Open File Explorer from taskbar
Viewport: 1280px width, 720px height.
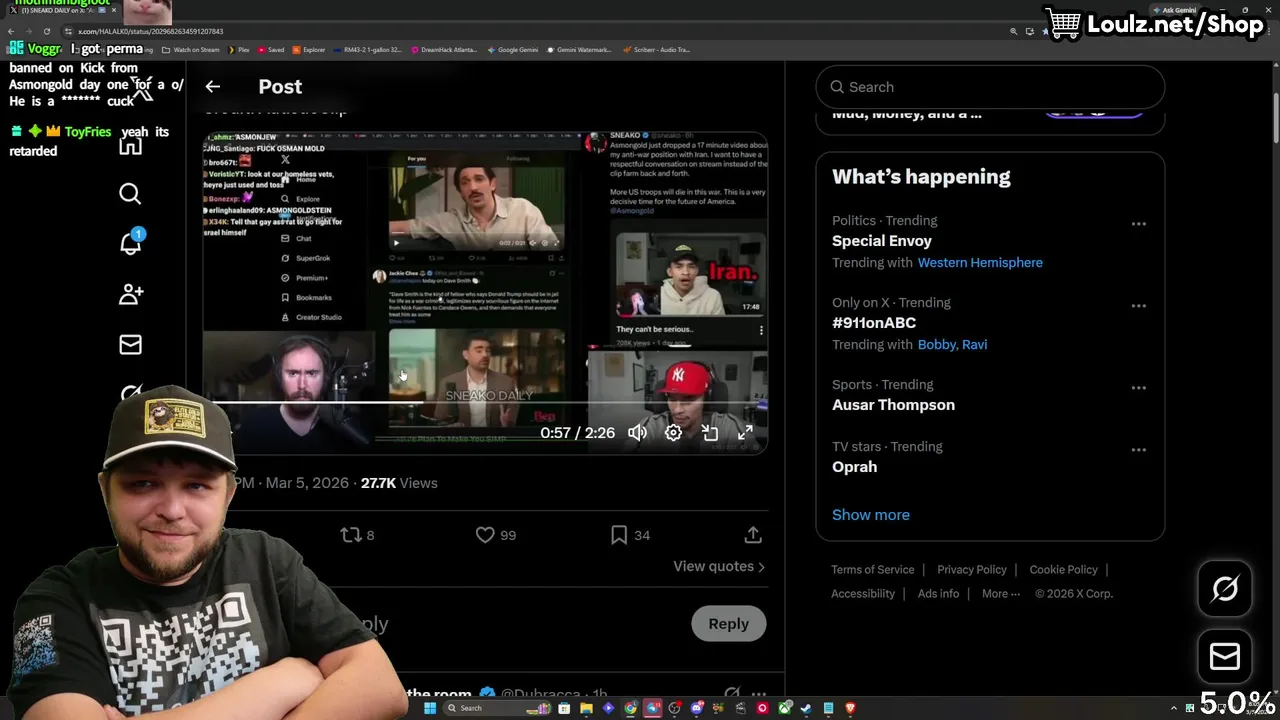[586, 708]
